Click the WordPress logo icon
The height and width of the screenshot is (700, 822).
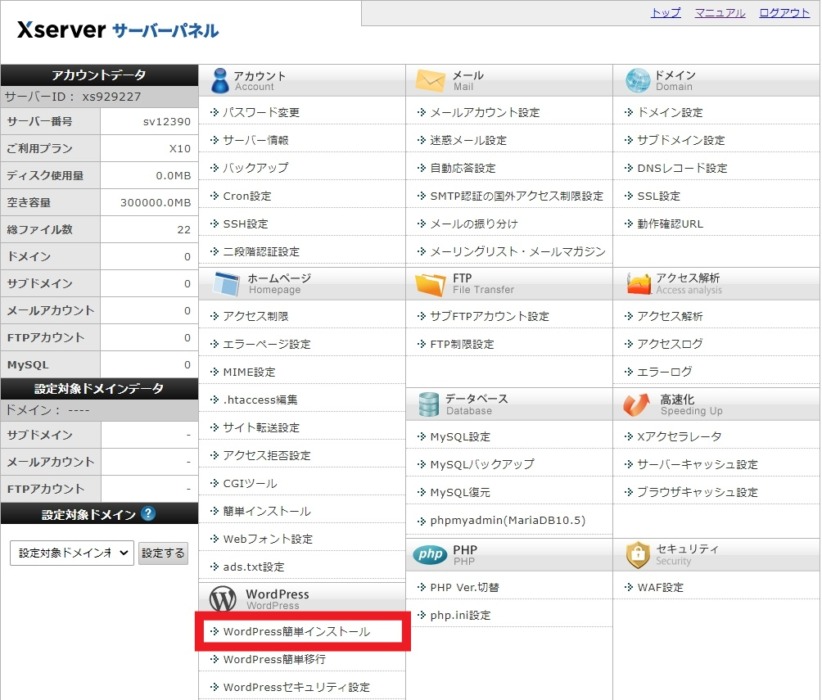click(x=223, y=599)
